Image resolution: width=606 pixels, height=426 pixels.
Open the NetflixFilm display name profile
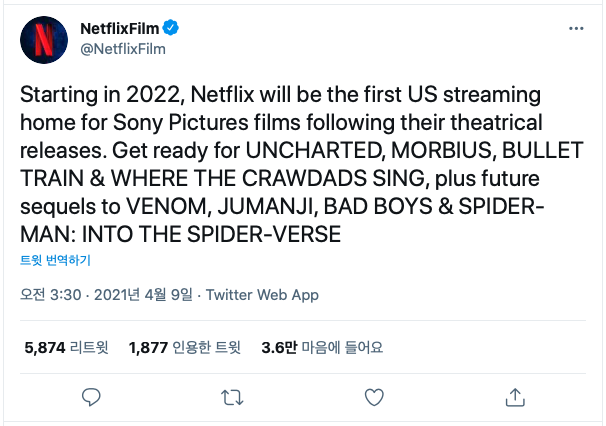(119, 29)
